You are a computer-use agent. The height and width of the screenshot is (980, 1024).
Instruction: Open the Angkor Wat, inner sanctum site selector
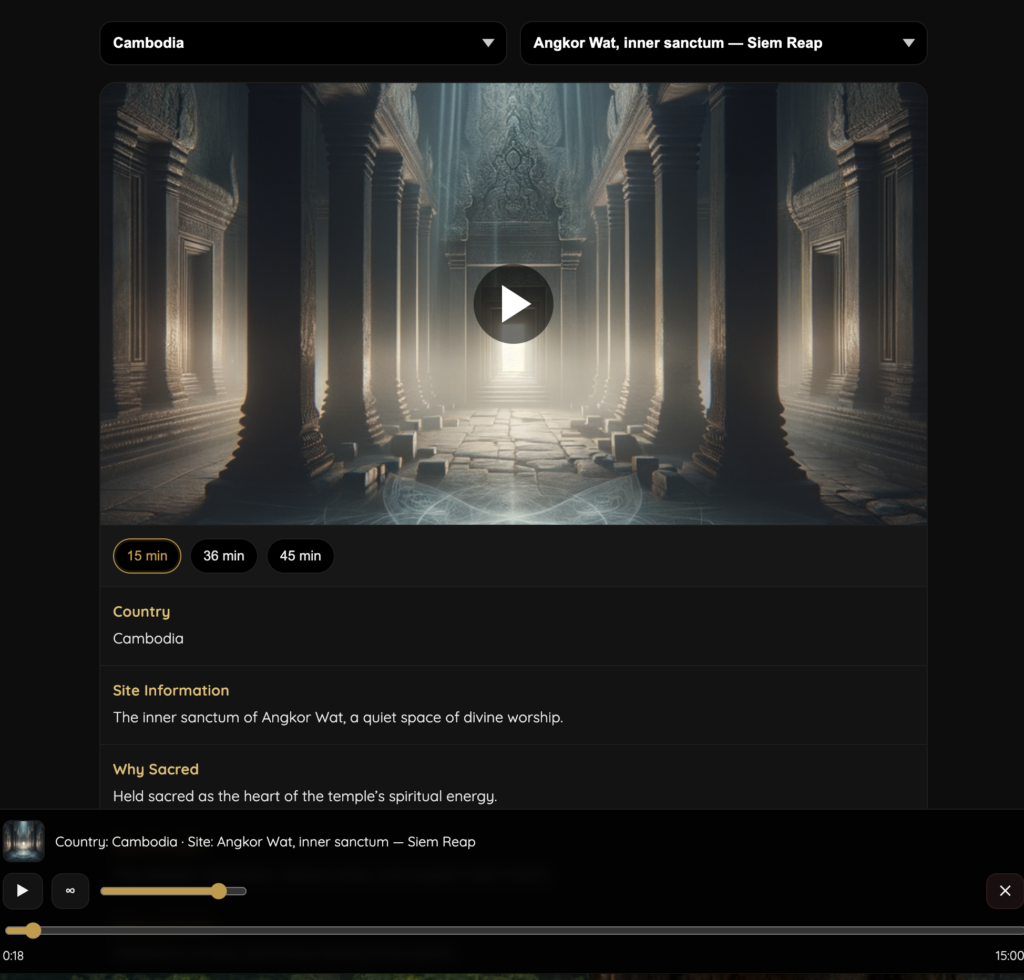[x=722, y=43]
